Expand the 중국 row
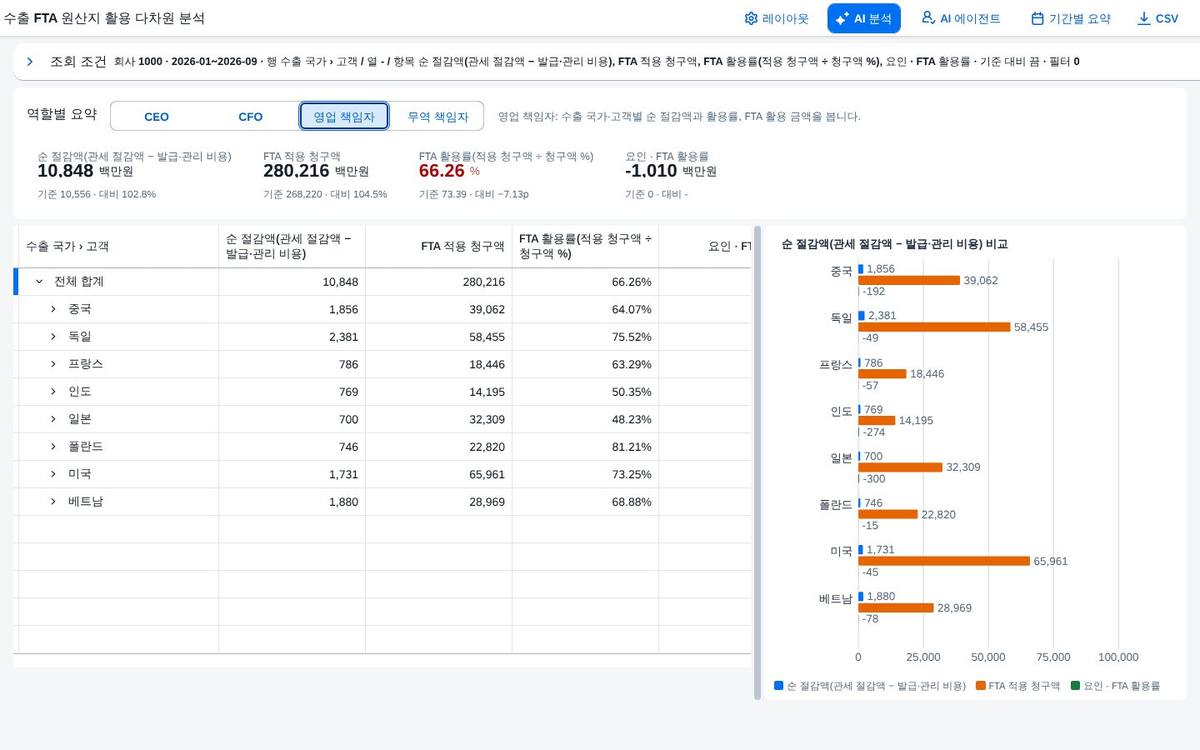 (53, 309)
